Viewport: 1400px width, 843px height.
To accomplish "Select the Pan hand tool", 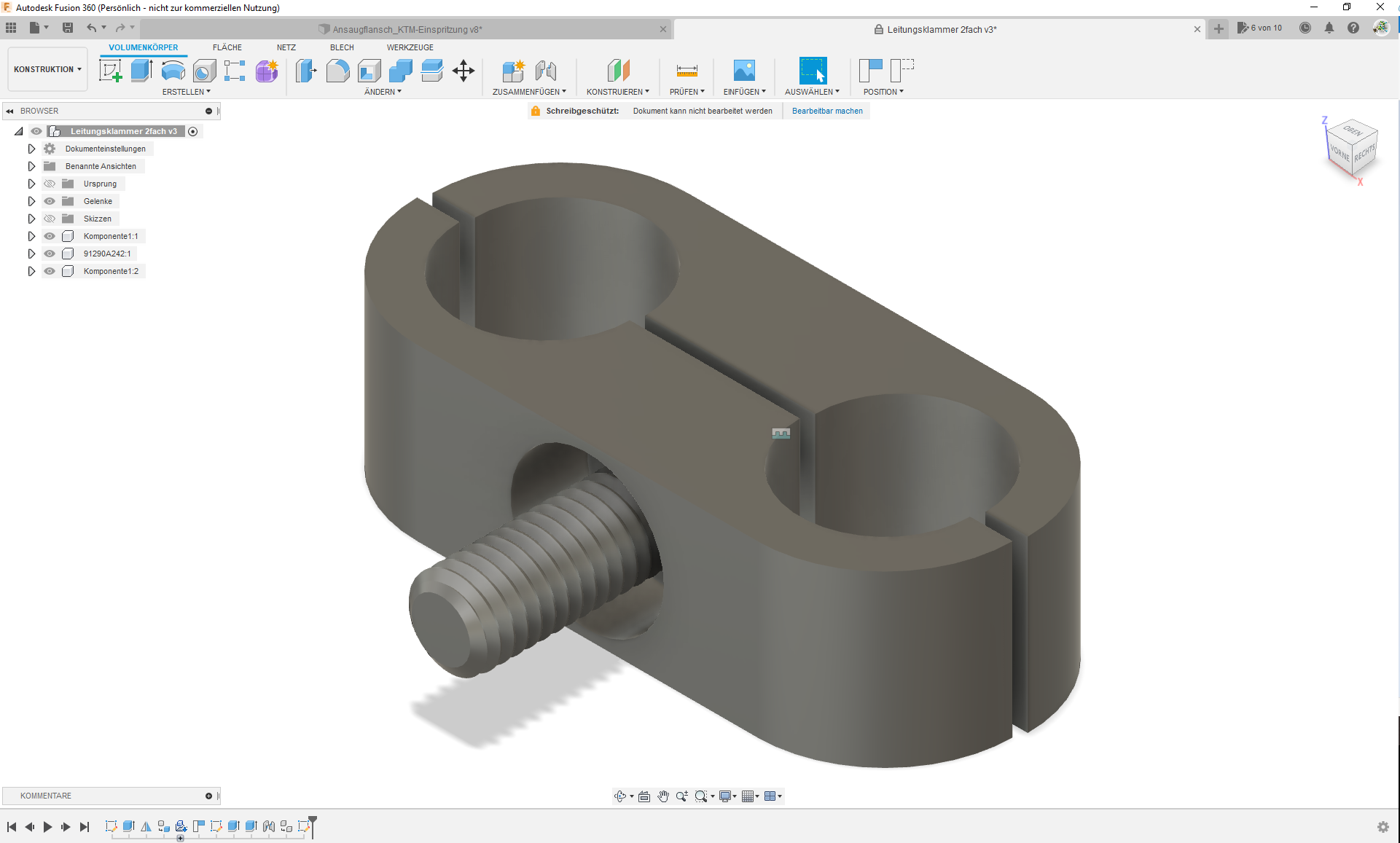I will 663,796.
